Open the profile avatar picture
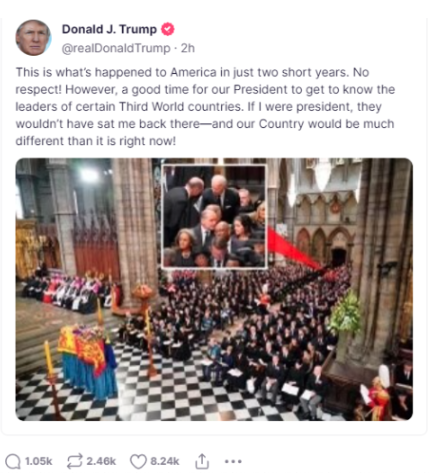This screenshot has height=473, width=429. pyautogui.click(x=33, y=37)
